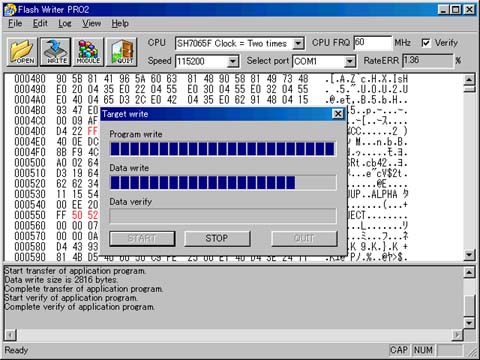This screenshot has width=480, height=360.
Task: Open the Help menu
Action: coord(120,24)
